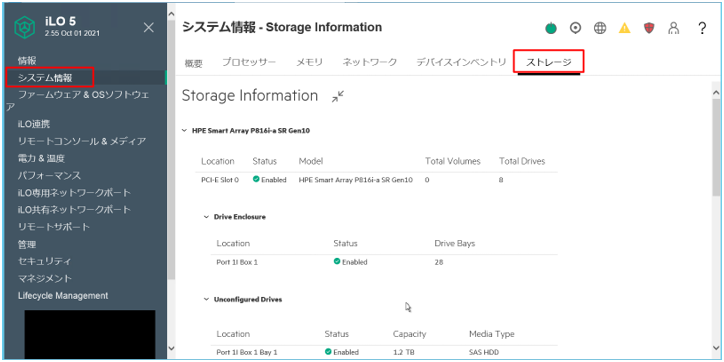This screenshot has width=724, height=362.
Task: Open パフォーマンス in the sidebar
Action: (x=49, y=175)
